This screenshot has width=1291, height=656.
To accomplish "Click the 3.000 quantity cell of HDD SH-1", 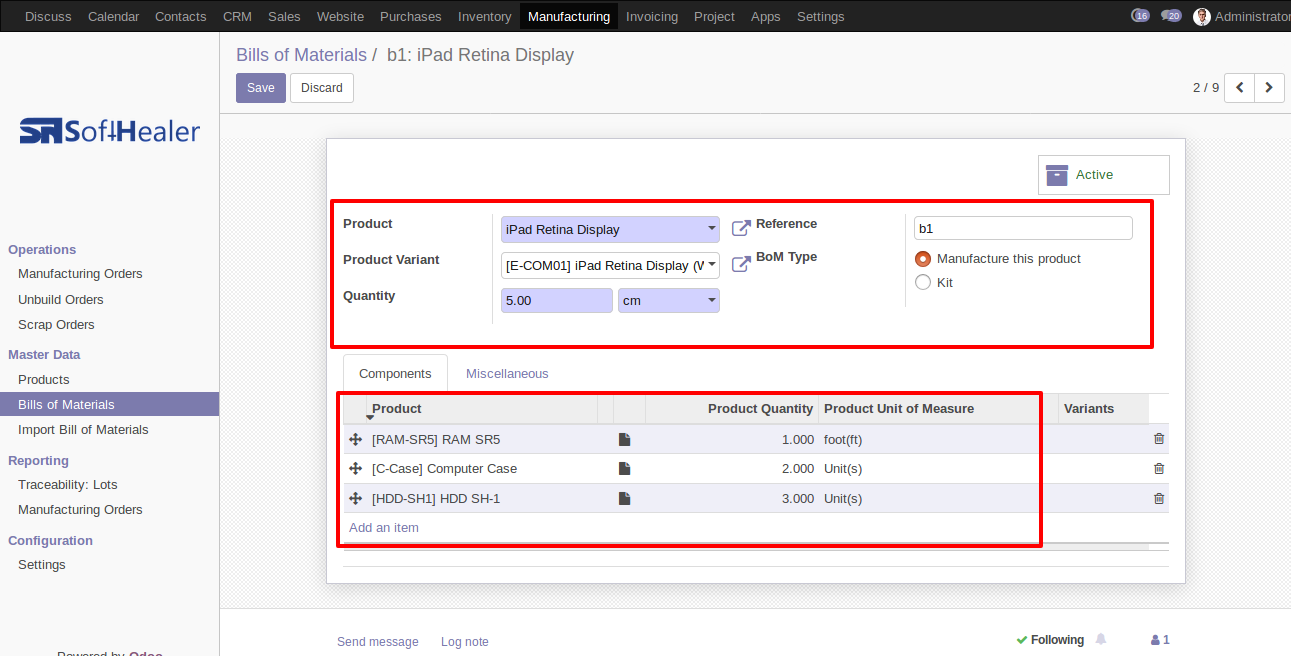I will (732, 499).
